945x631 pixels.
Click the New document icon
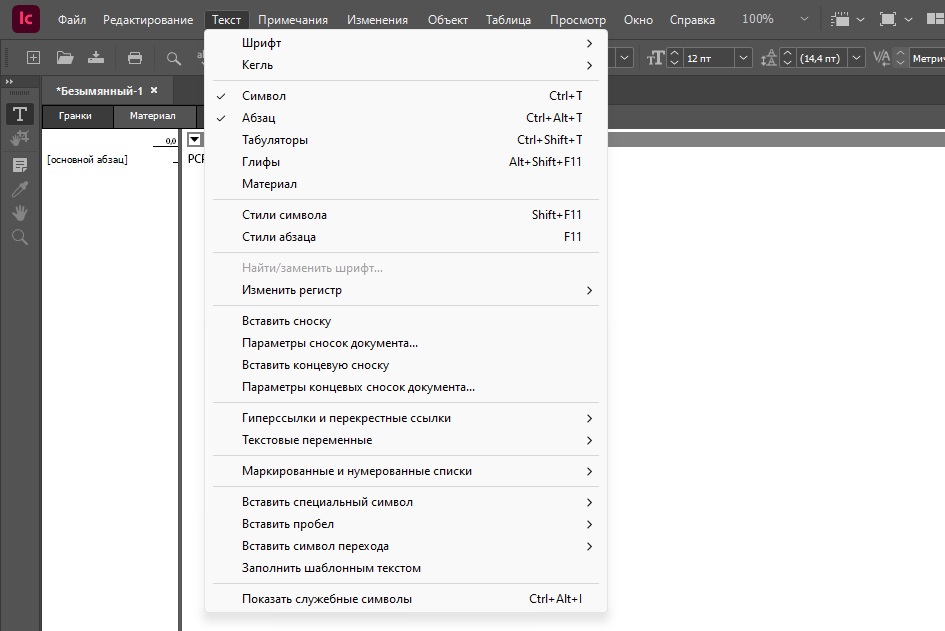point(33,58)
